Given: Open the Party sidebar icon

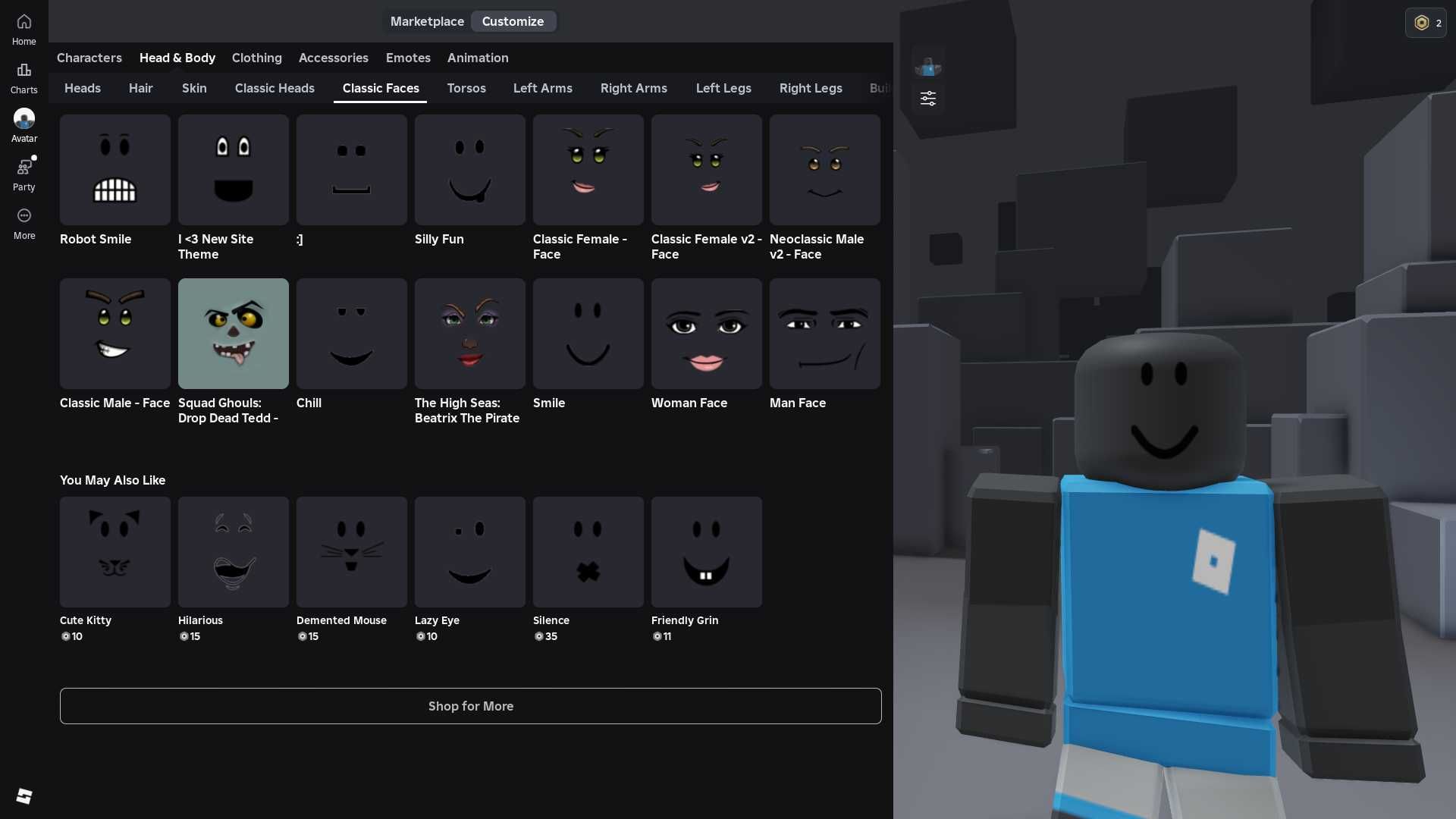Looking at the screenshot, I should coord(24,175).
